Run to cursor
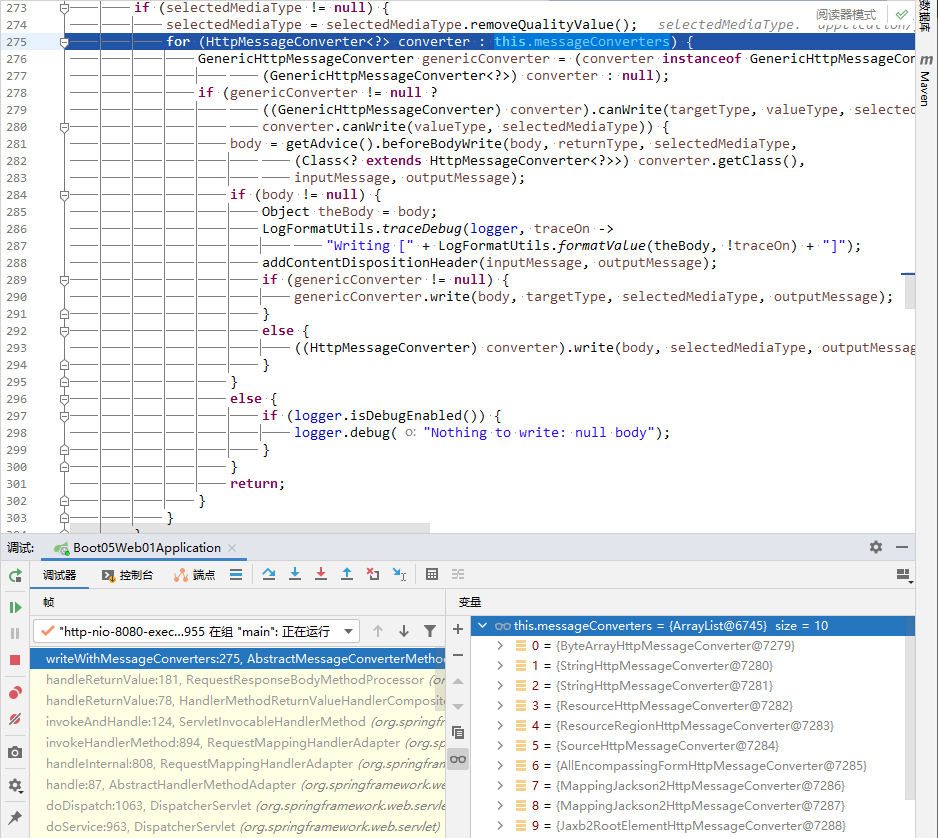Image resolution: width=938 pixels, height=838 pixels. [399, 574]
